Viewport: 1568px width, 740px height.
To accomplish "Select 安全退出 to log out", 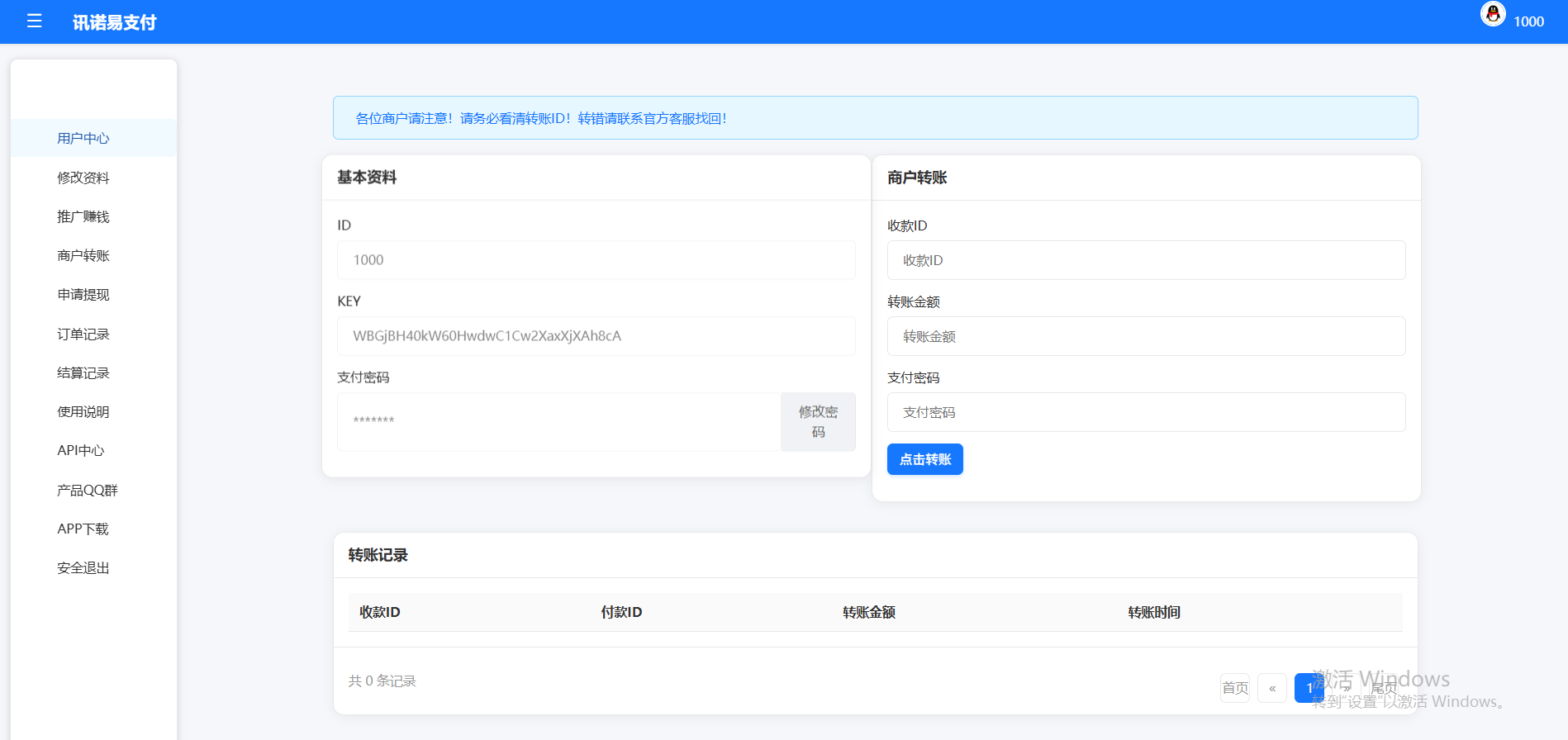I will click(x=83, y=568).
